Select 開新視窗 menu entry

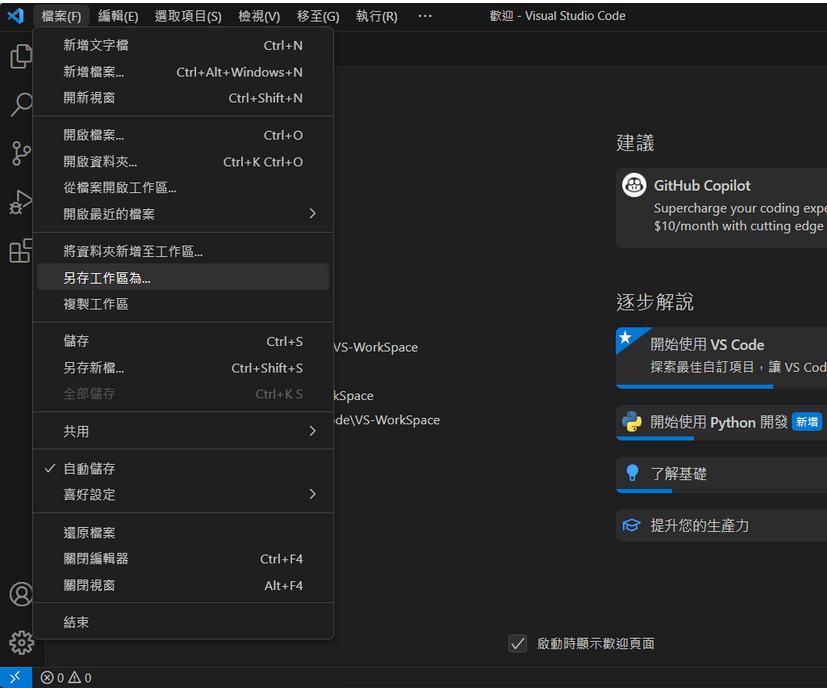click(183, 98)
